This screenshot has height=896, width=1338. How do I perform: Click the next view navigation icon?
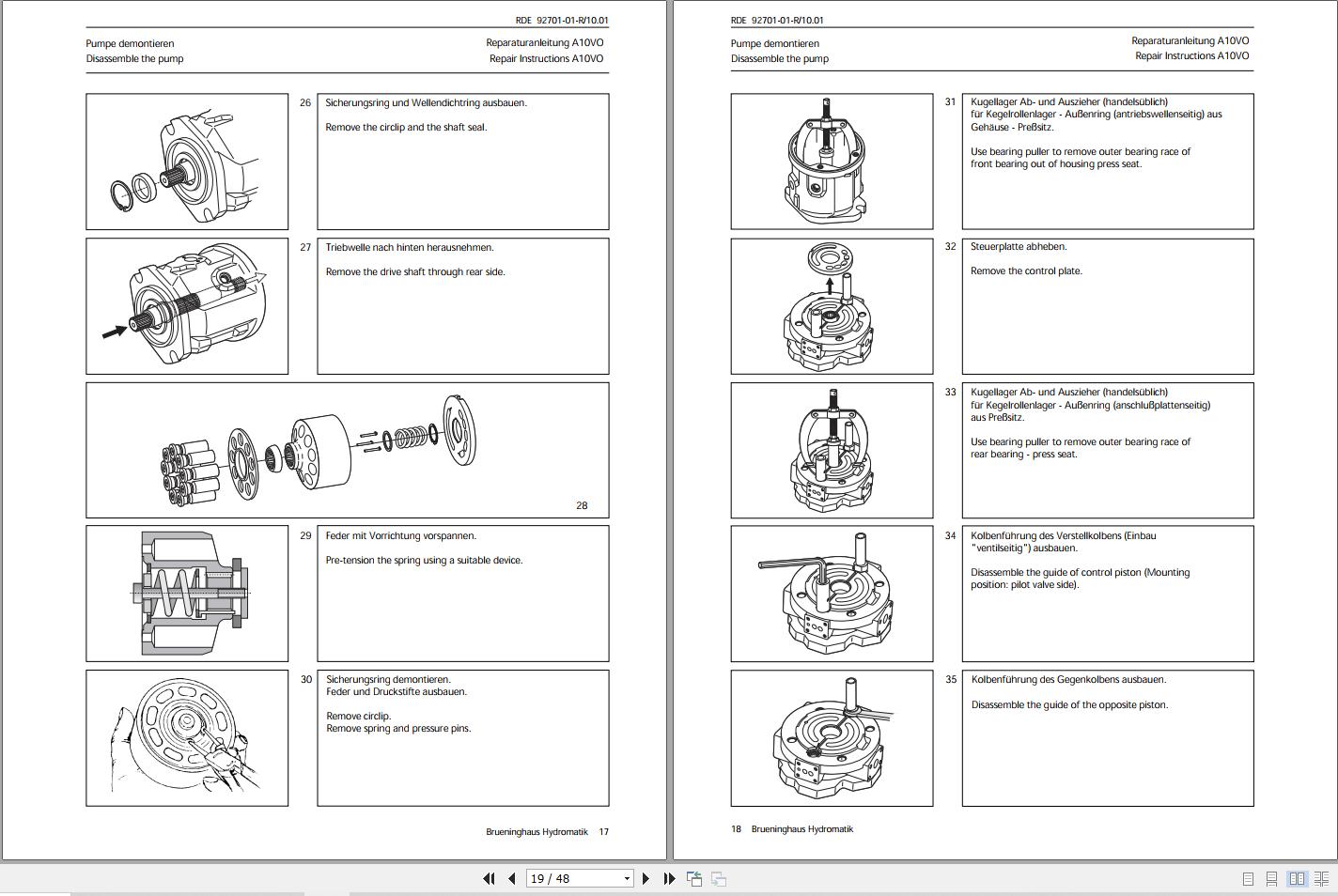[x=719, y=878]
